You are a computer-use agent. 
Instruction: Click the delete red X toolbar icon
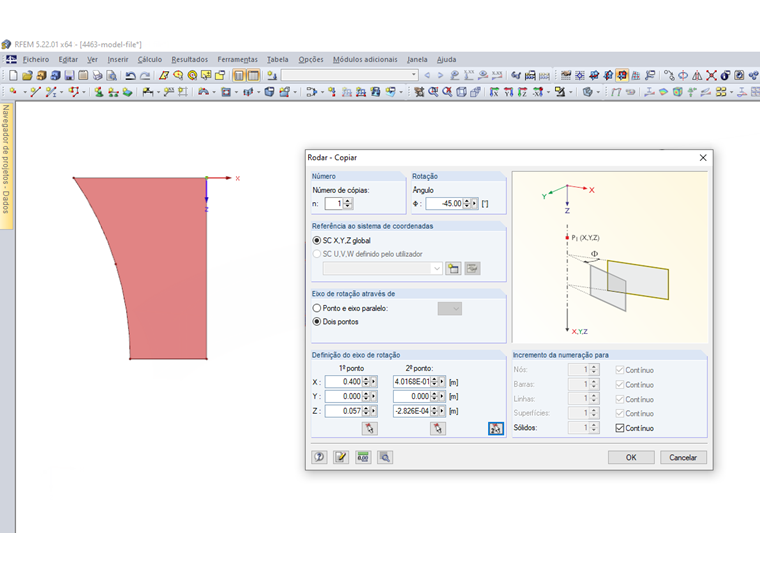pos(711,75)
